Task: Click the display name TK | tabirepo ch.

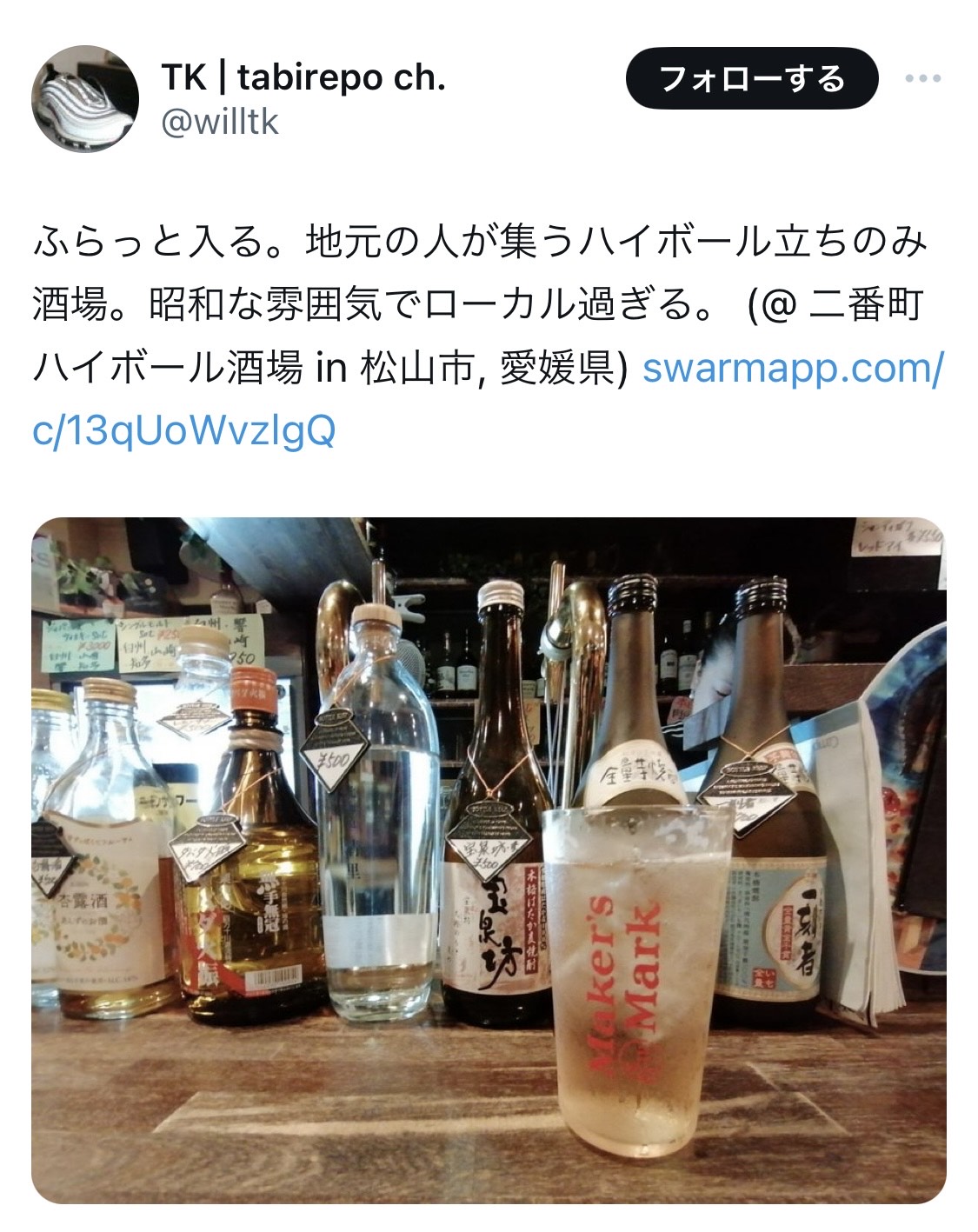Action: click(x=303, y=78)
